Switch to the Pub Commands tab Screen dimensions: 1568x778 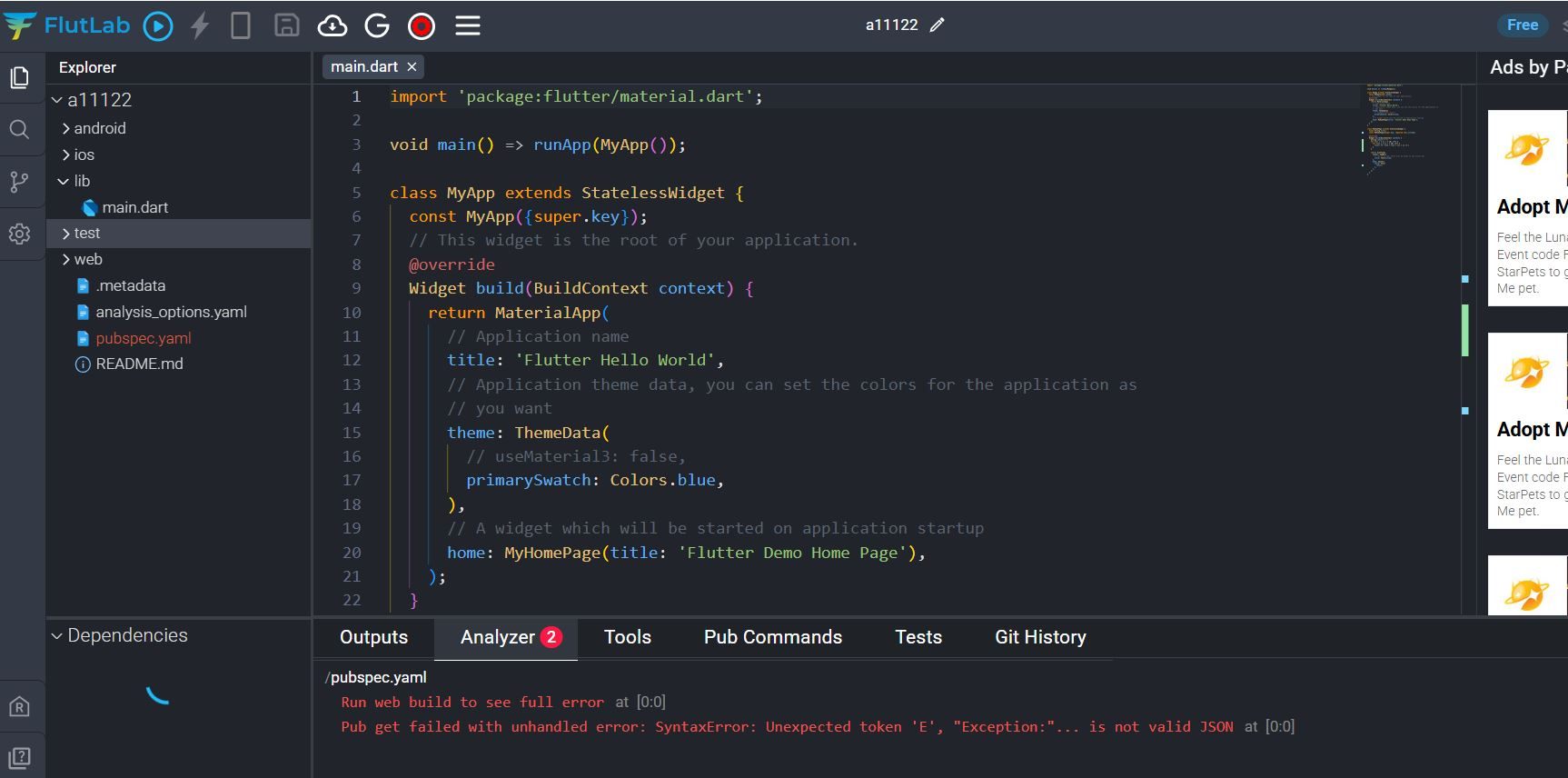click(x=772, y=637)
